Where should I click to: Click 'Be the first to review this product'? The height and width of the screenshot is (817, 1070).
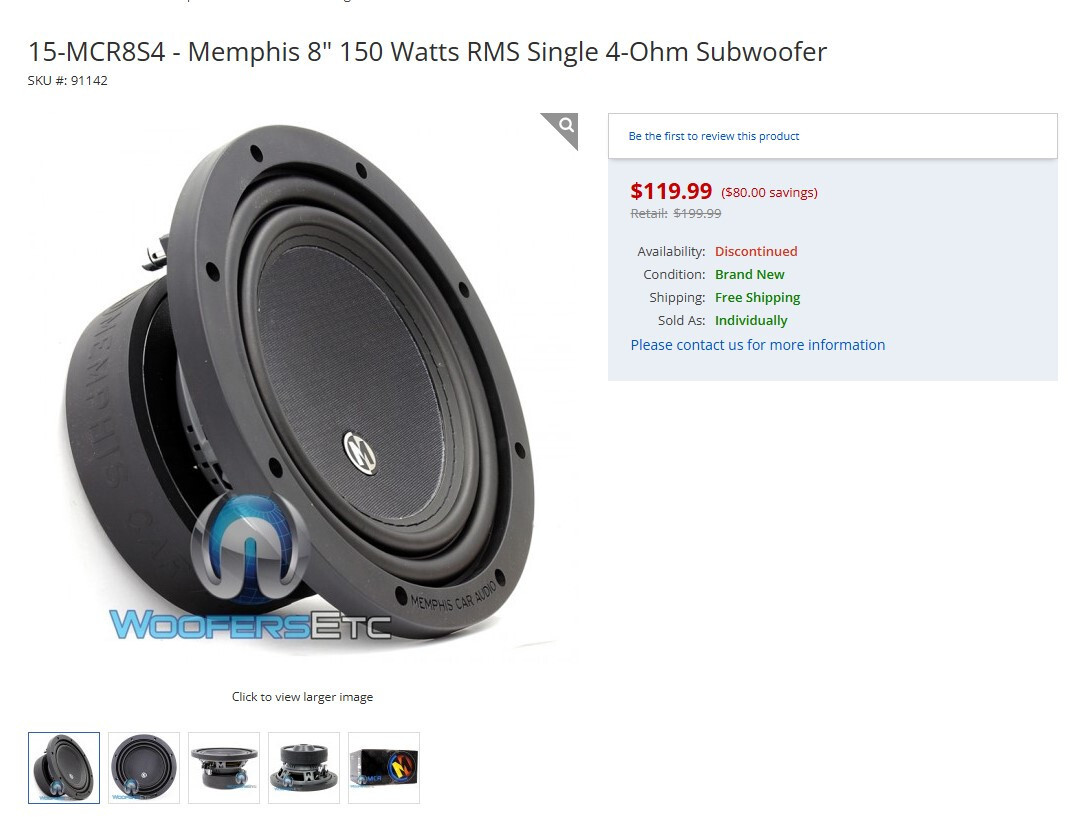pos(714,136)
